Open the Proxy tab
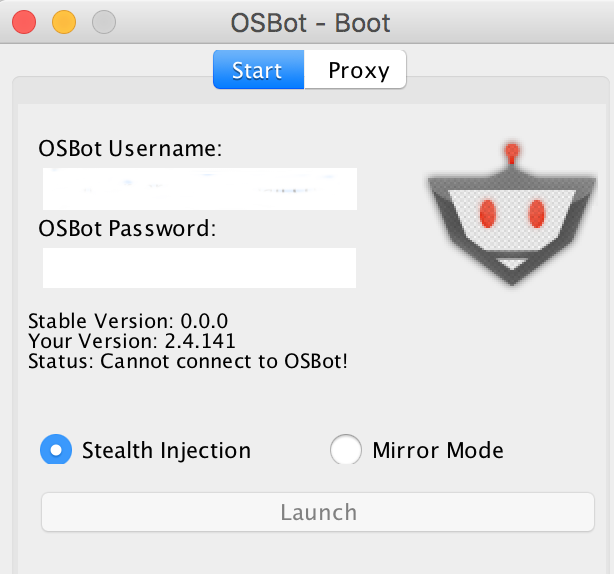The height and width of the screenshot is (574, 614). click(x=355, y=70)
